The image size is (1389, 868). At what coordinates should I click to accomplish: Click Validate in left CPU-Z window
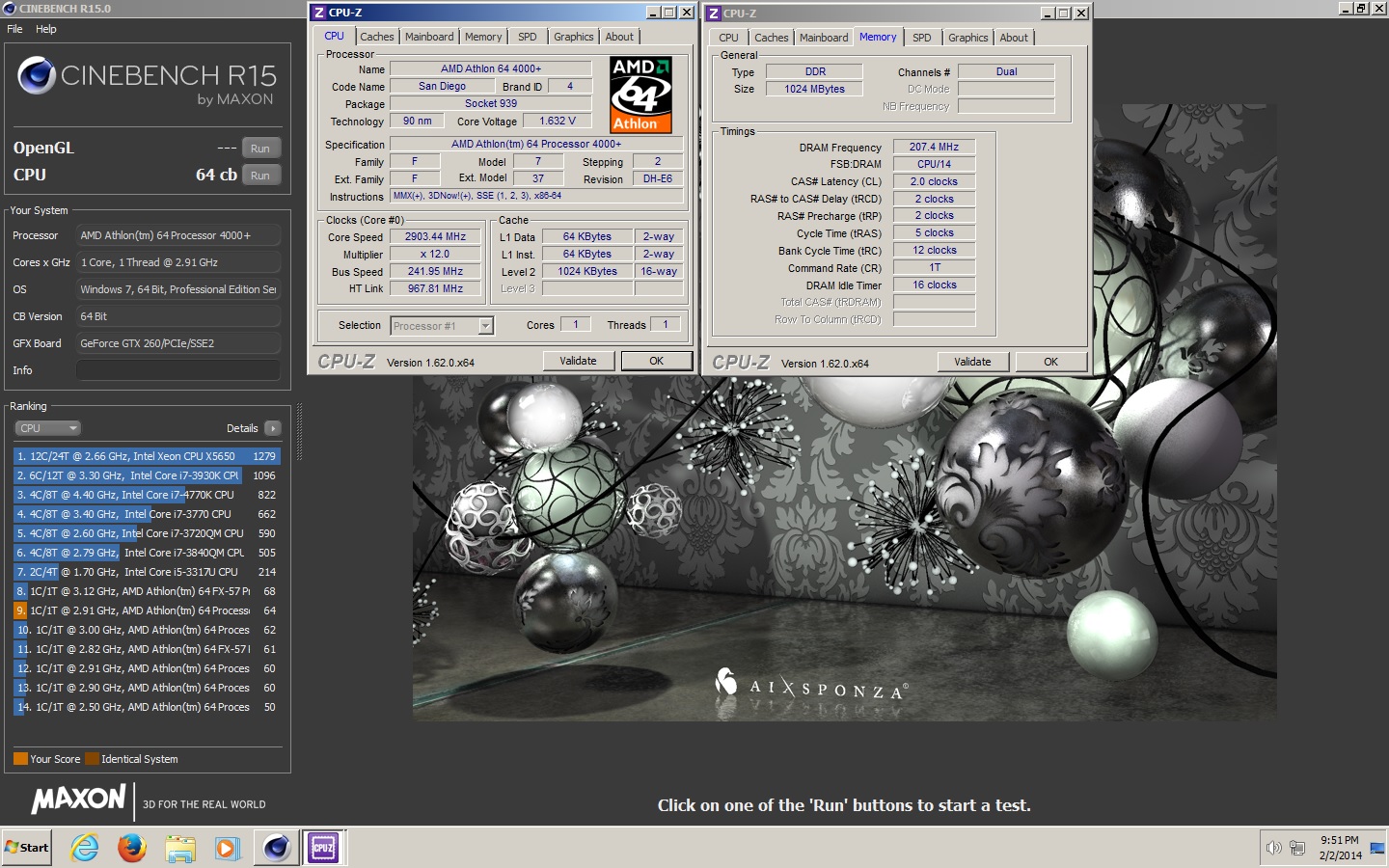[578, 361]
